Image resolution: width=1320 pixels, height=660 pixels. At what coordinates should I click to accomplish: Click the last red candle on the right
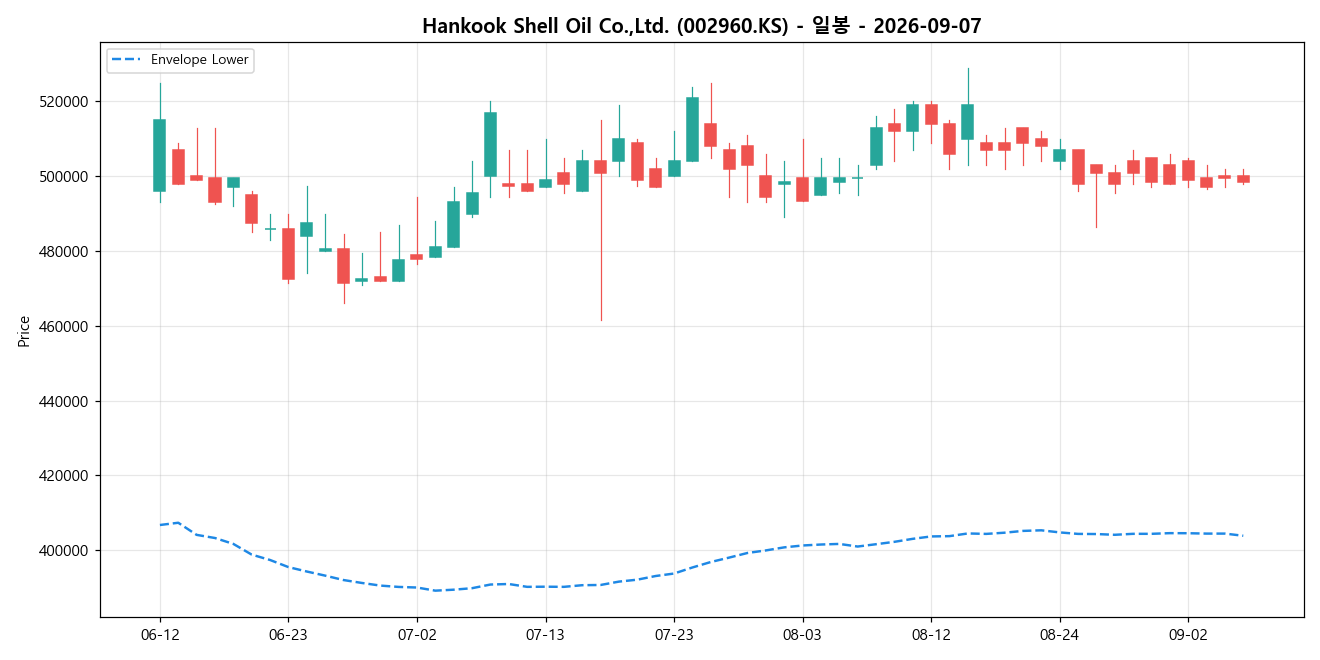pos(1243,179)
